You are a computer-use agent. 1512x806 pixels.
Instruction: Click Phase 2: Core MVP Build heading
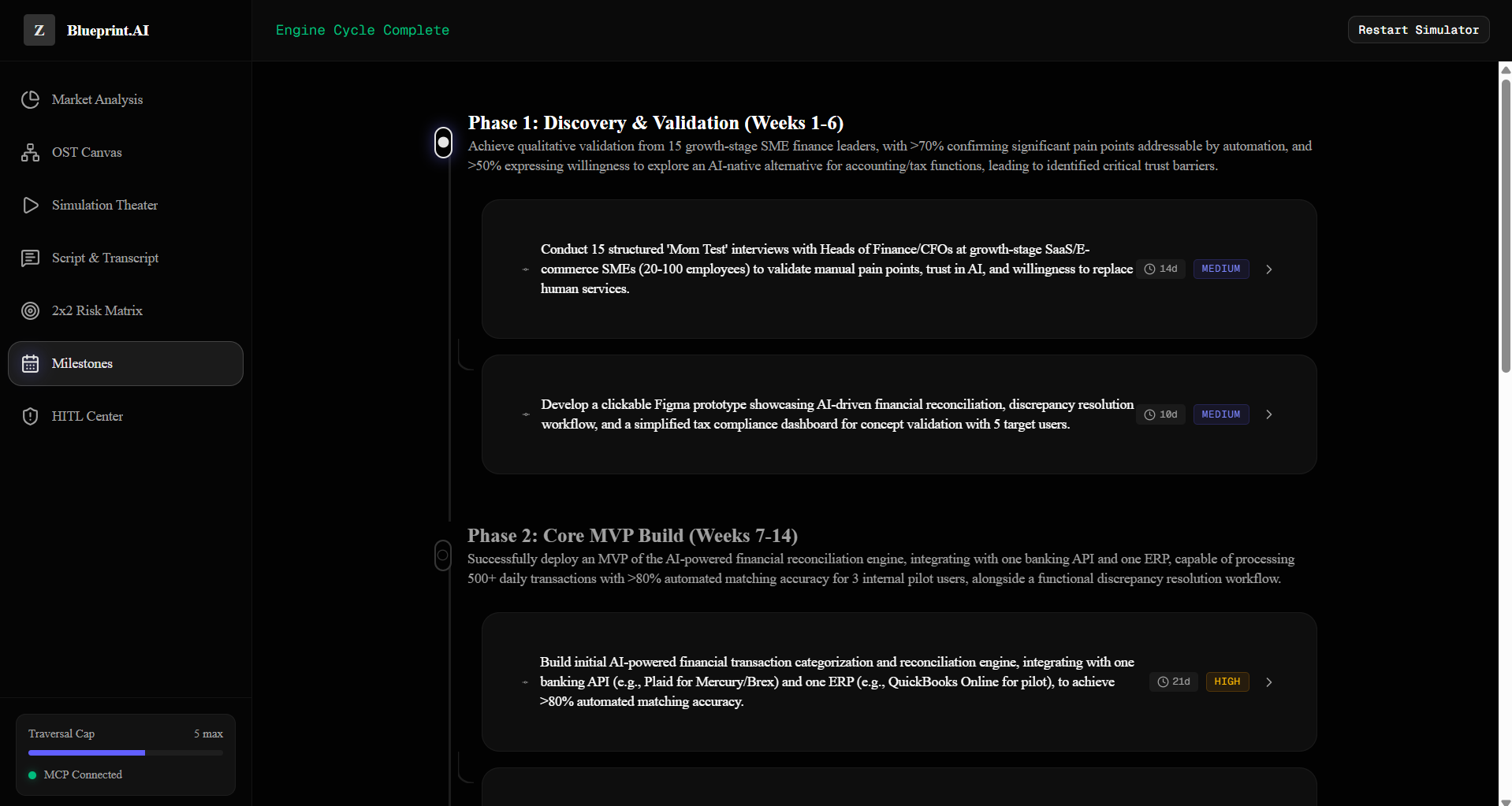pos(632,536)
